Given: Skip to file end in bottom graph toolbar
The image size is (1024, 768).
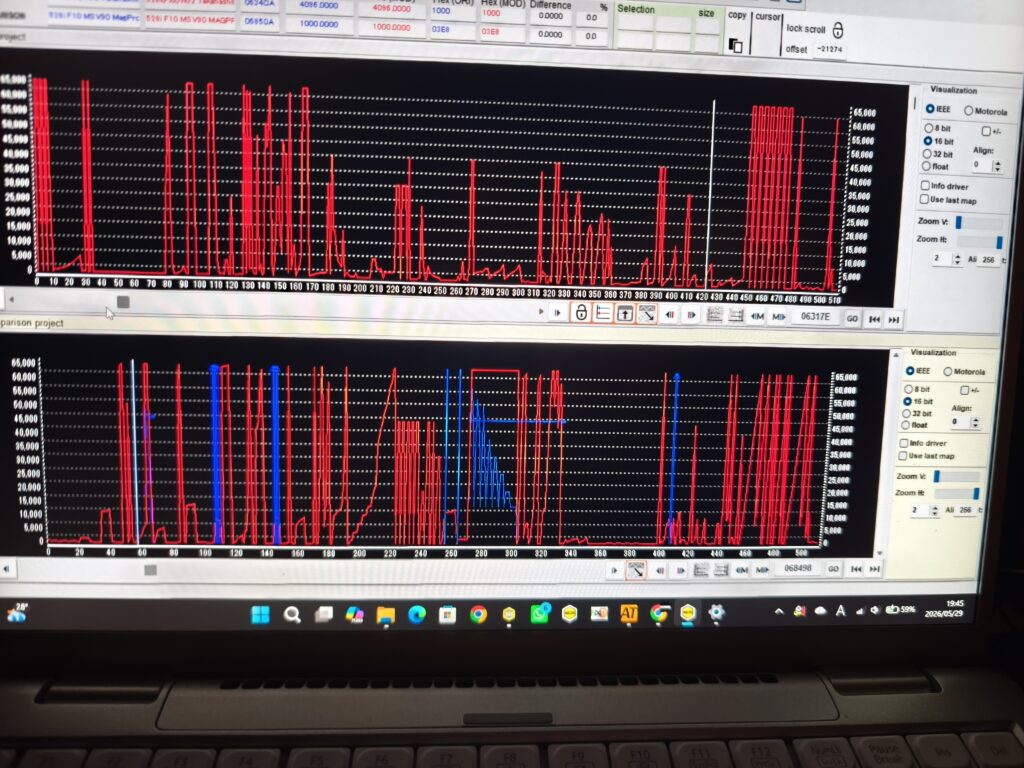Looking at the screenshot, I should (874, 569).
